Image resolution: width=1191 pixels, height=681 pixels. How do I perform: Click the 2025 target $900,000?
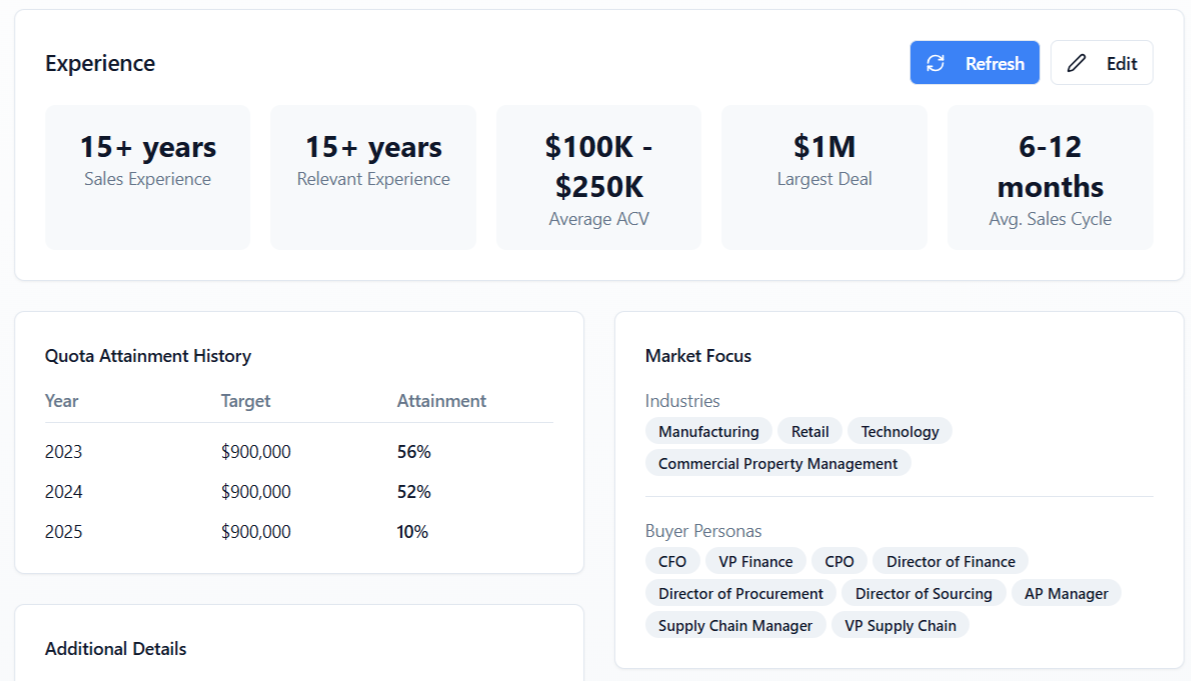pyautogui.click(x=256, y=531)
